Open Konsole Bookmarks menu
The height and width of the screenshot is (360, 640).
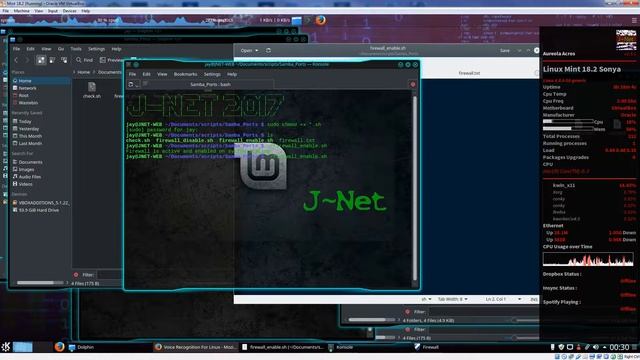(x=185, y=74)
